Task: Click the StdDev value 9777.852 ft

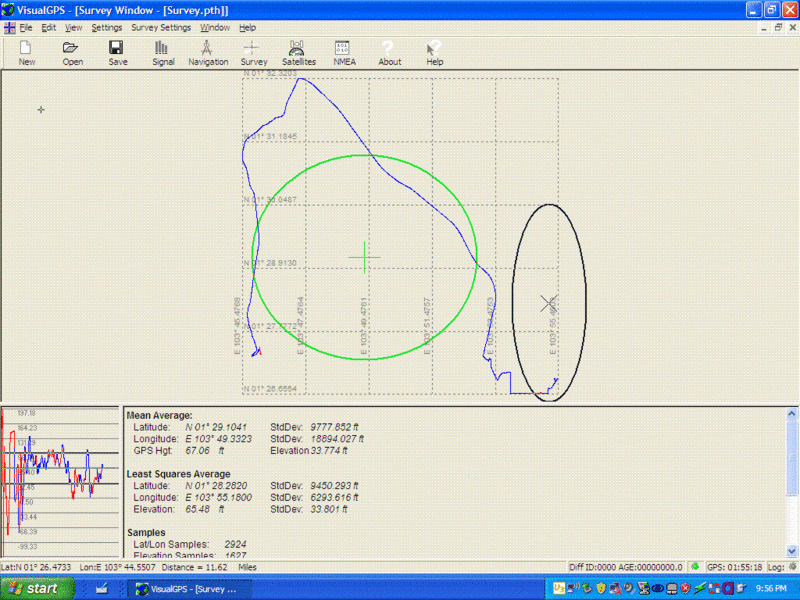Action: (x=334, y=427)
